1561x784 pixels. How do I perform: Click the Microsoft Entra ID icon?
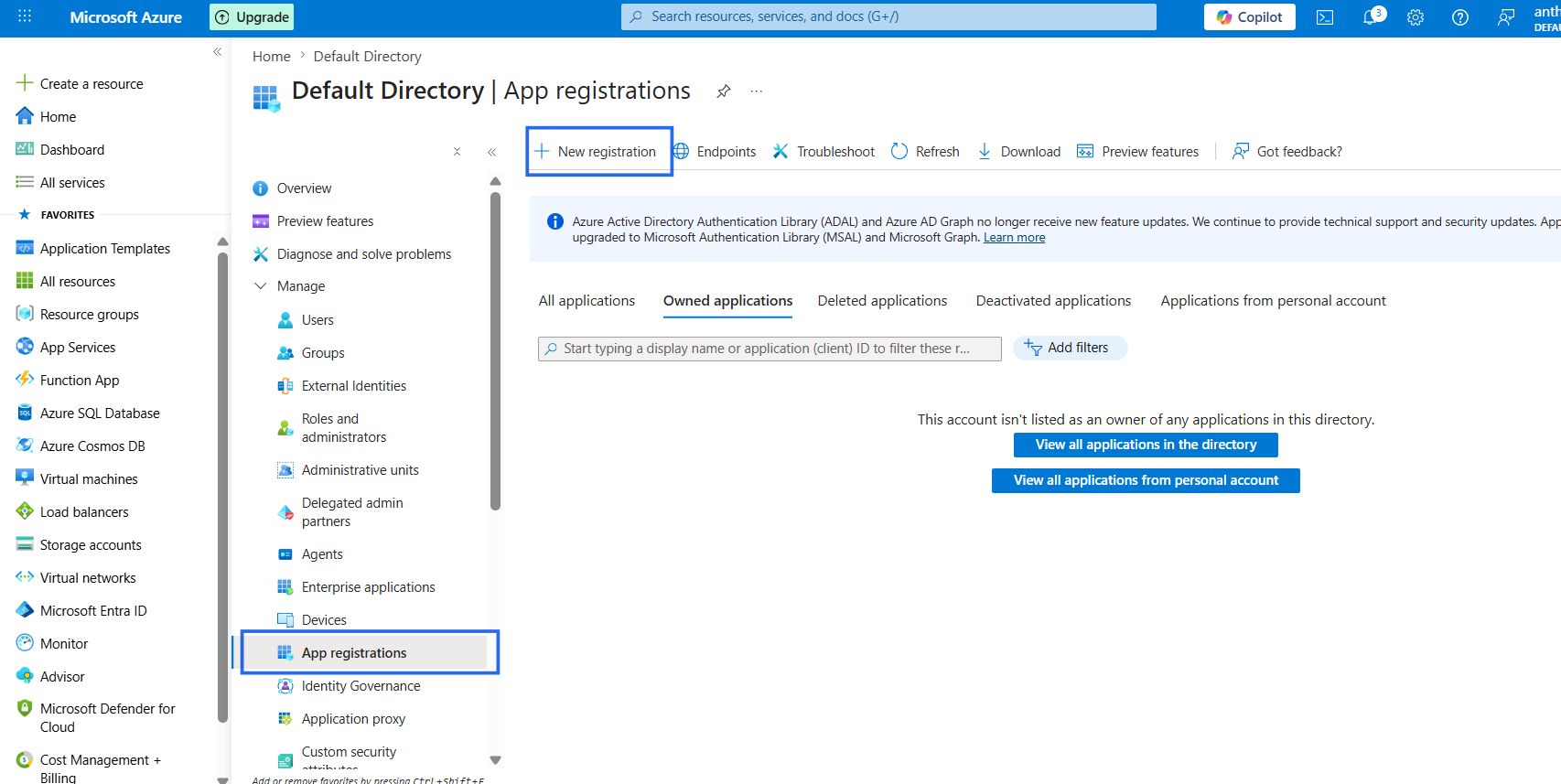click(x=25, y=610)
